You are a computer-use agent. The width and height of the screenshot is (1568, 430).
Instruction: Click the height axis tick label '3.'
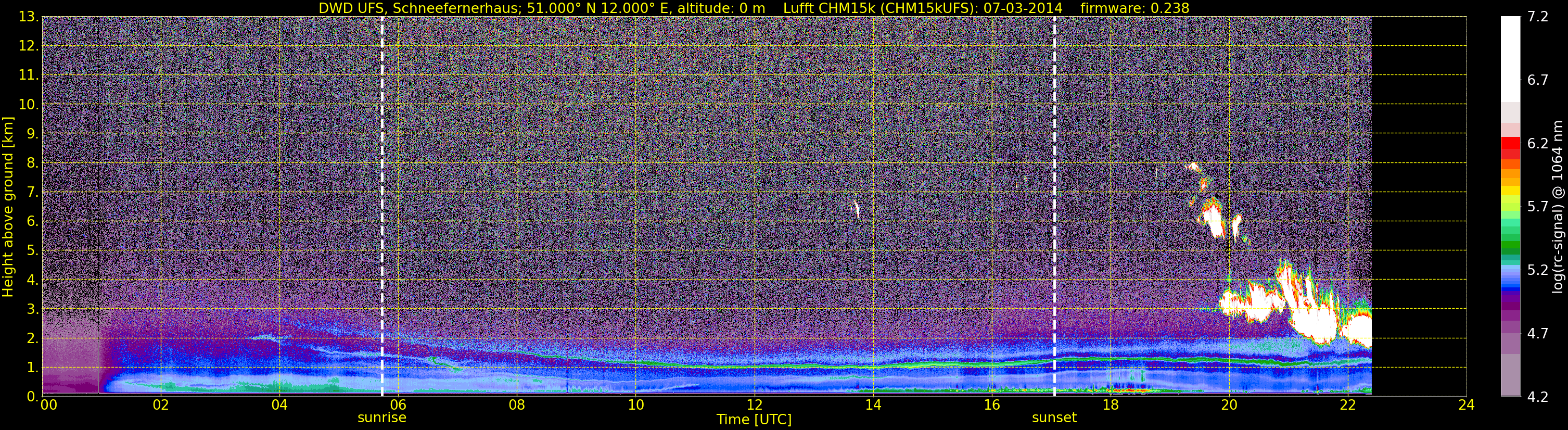point(32,309)
